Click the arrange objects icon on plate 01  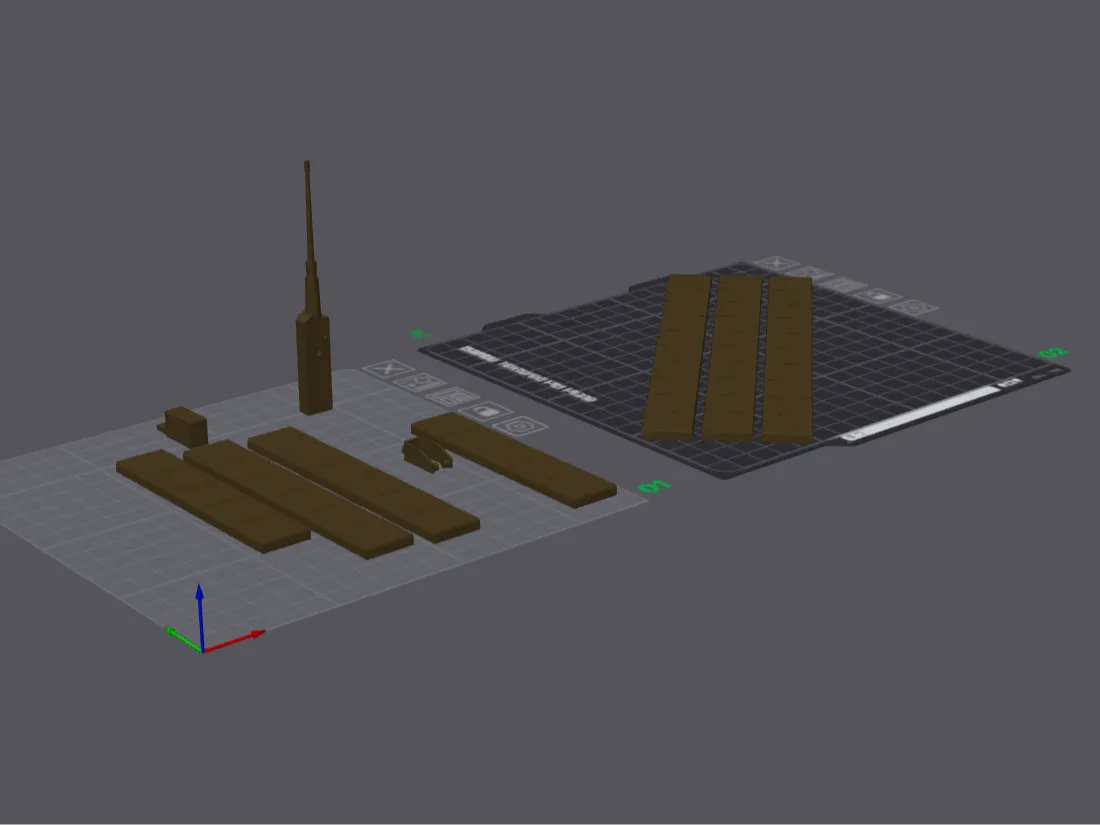point(452,397)
